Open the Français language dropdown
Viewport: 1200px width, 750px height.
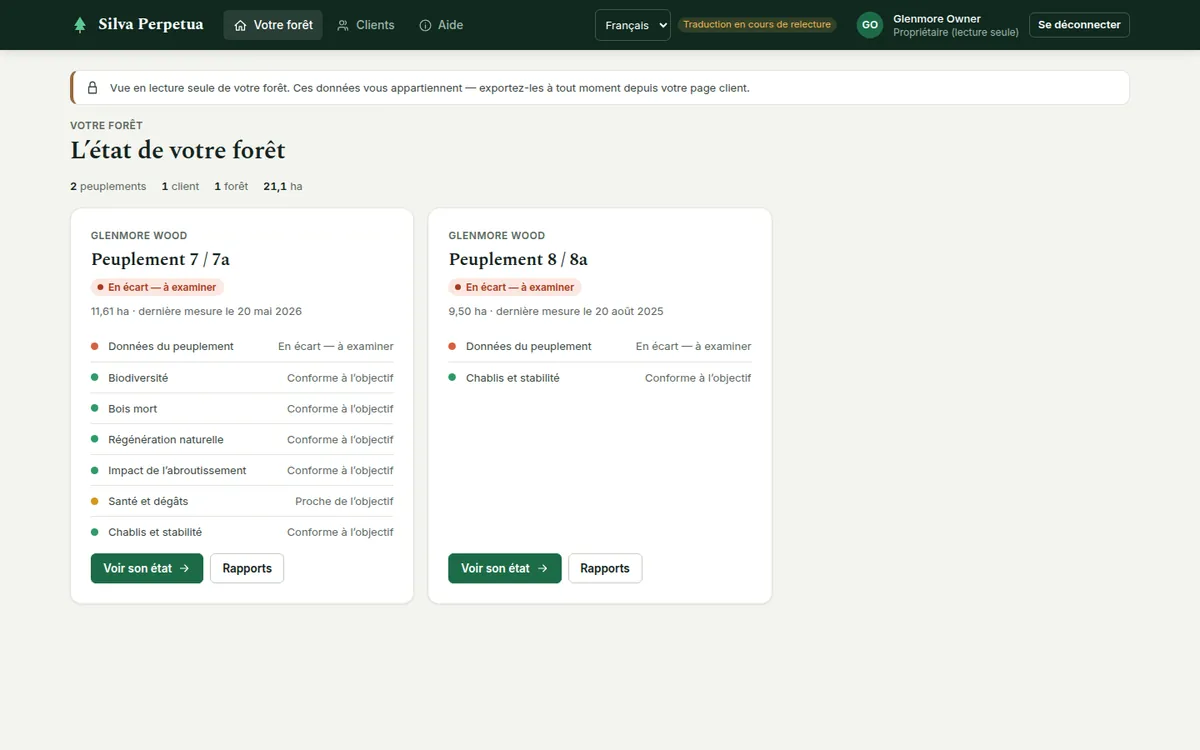(x=633, y=25)
